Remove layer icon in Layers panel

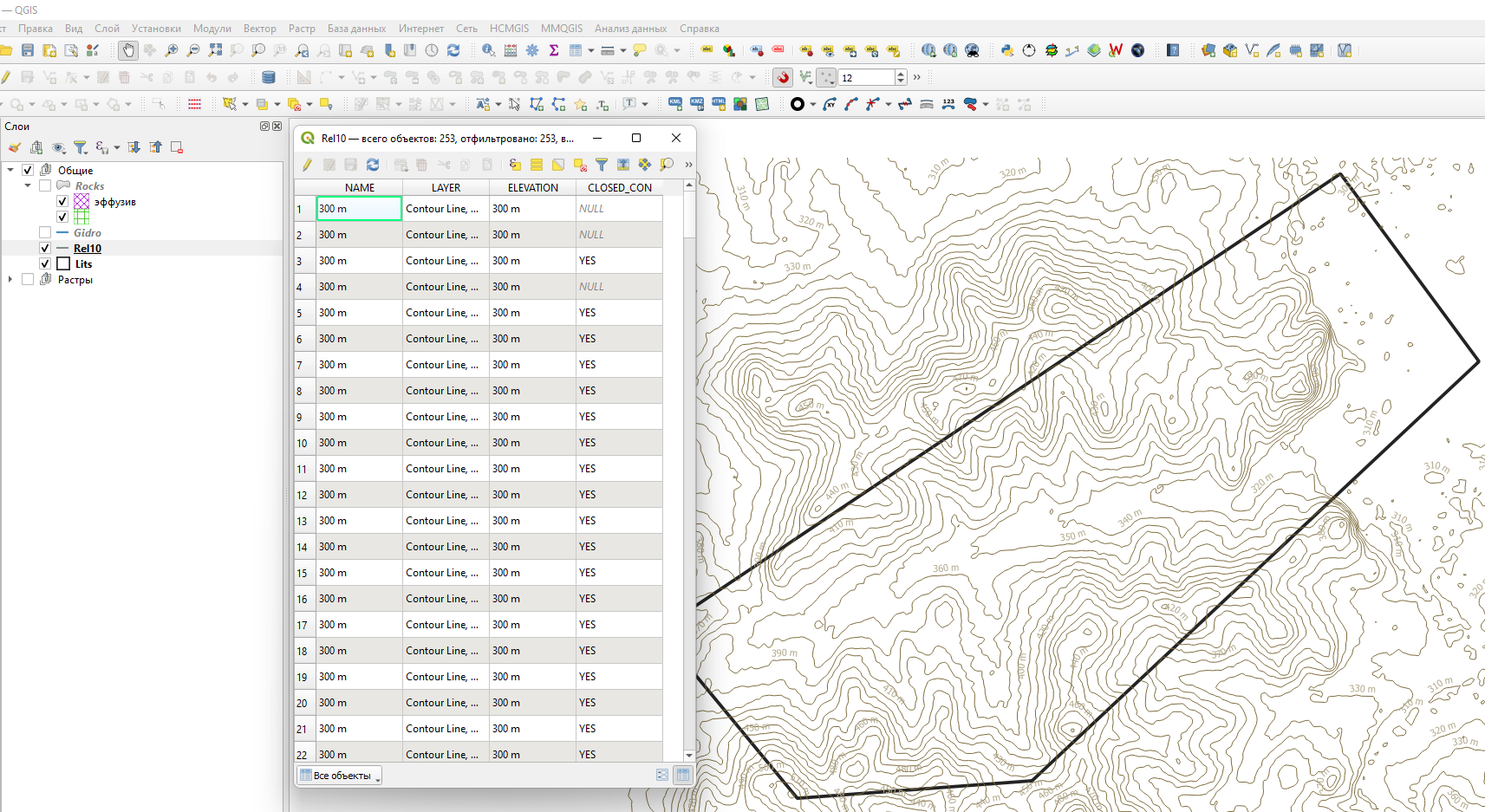point(177,147)
